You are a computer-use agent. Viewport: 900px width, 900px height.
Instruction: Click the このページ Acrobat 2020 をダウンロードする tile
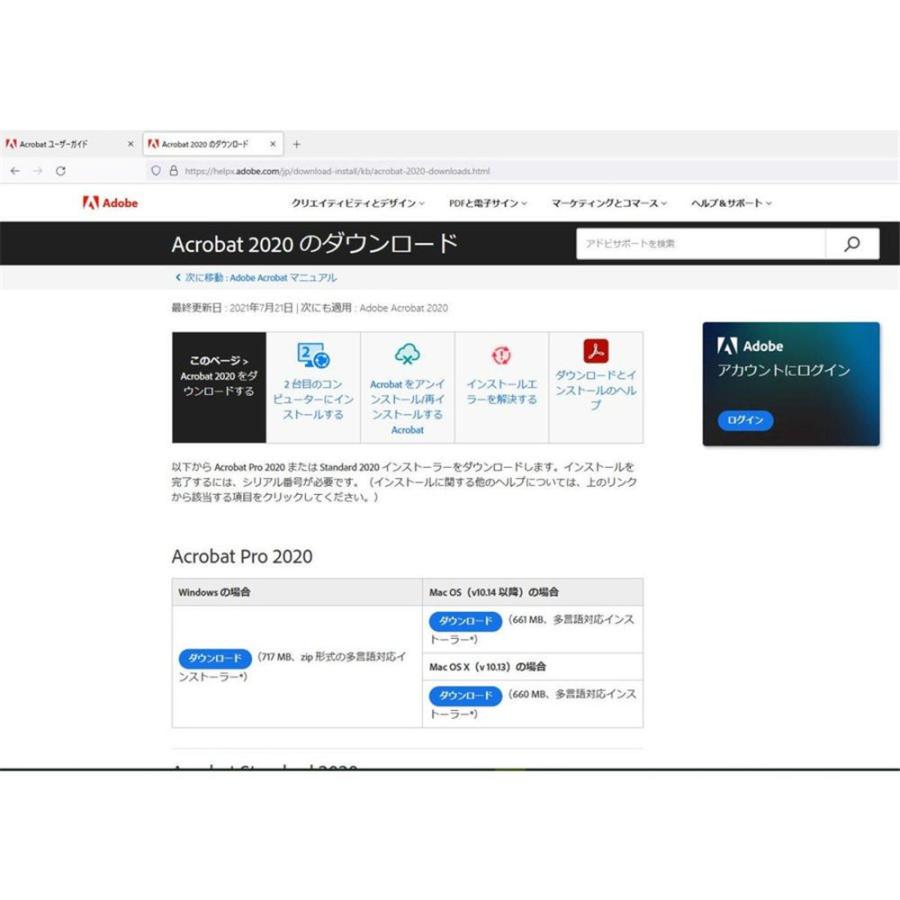tap(219, 387)
